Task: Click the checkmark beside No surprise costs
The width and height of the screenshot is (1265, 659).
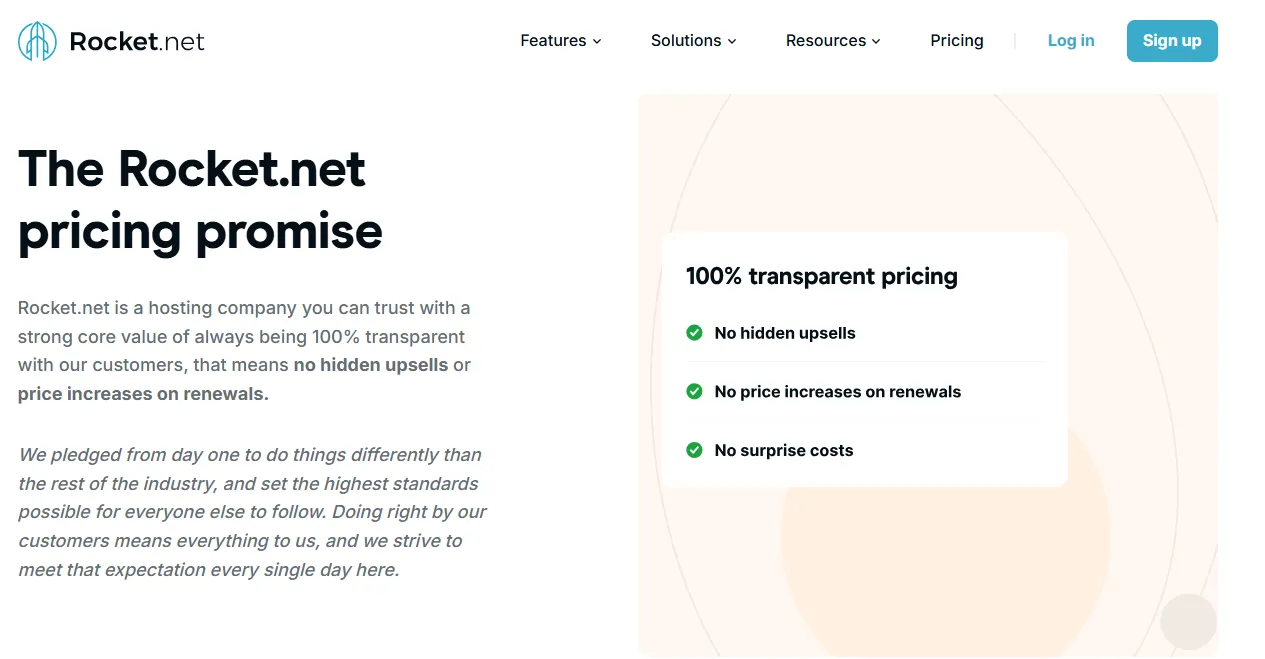Action: coord(694,450)
